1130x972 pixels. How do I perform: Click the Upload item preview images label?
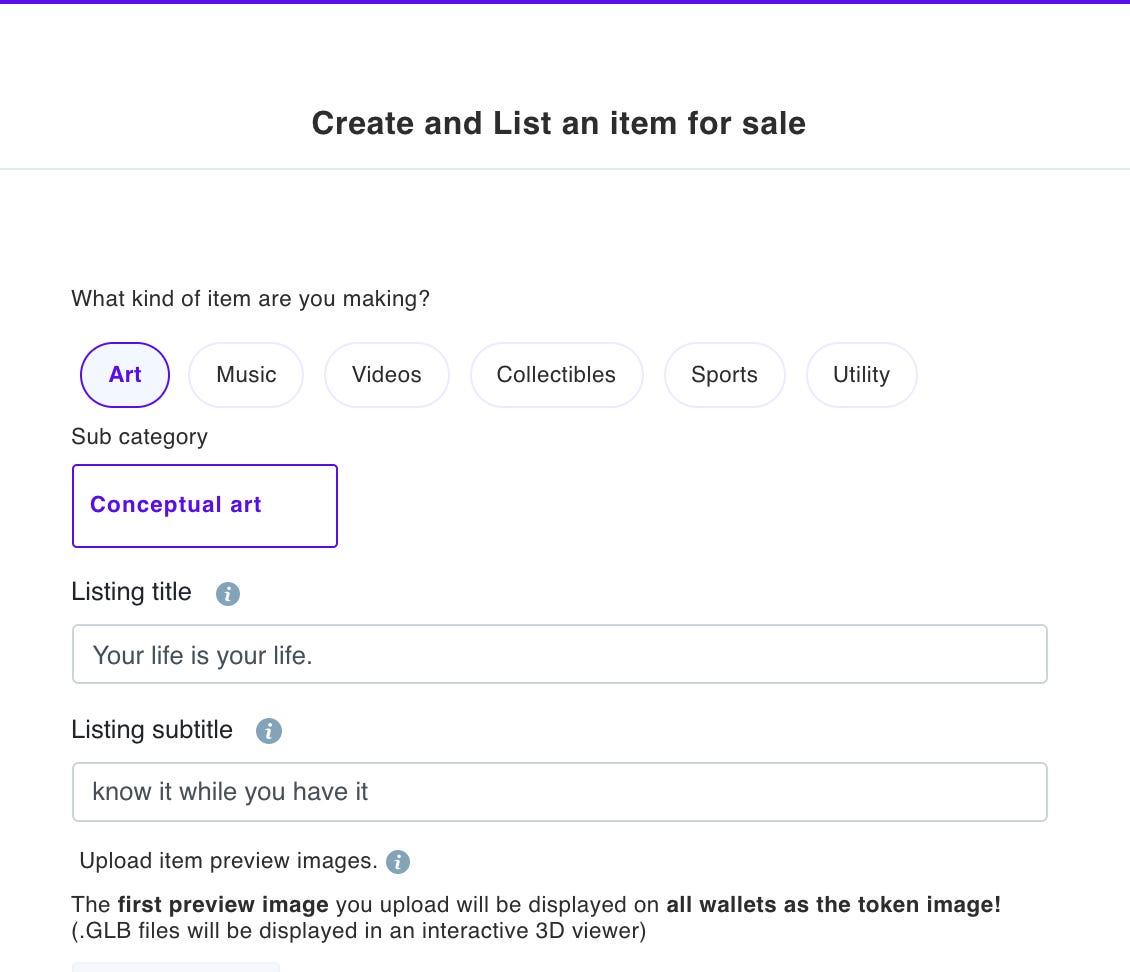(x=228, y=861)
